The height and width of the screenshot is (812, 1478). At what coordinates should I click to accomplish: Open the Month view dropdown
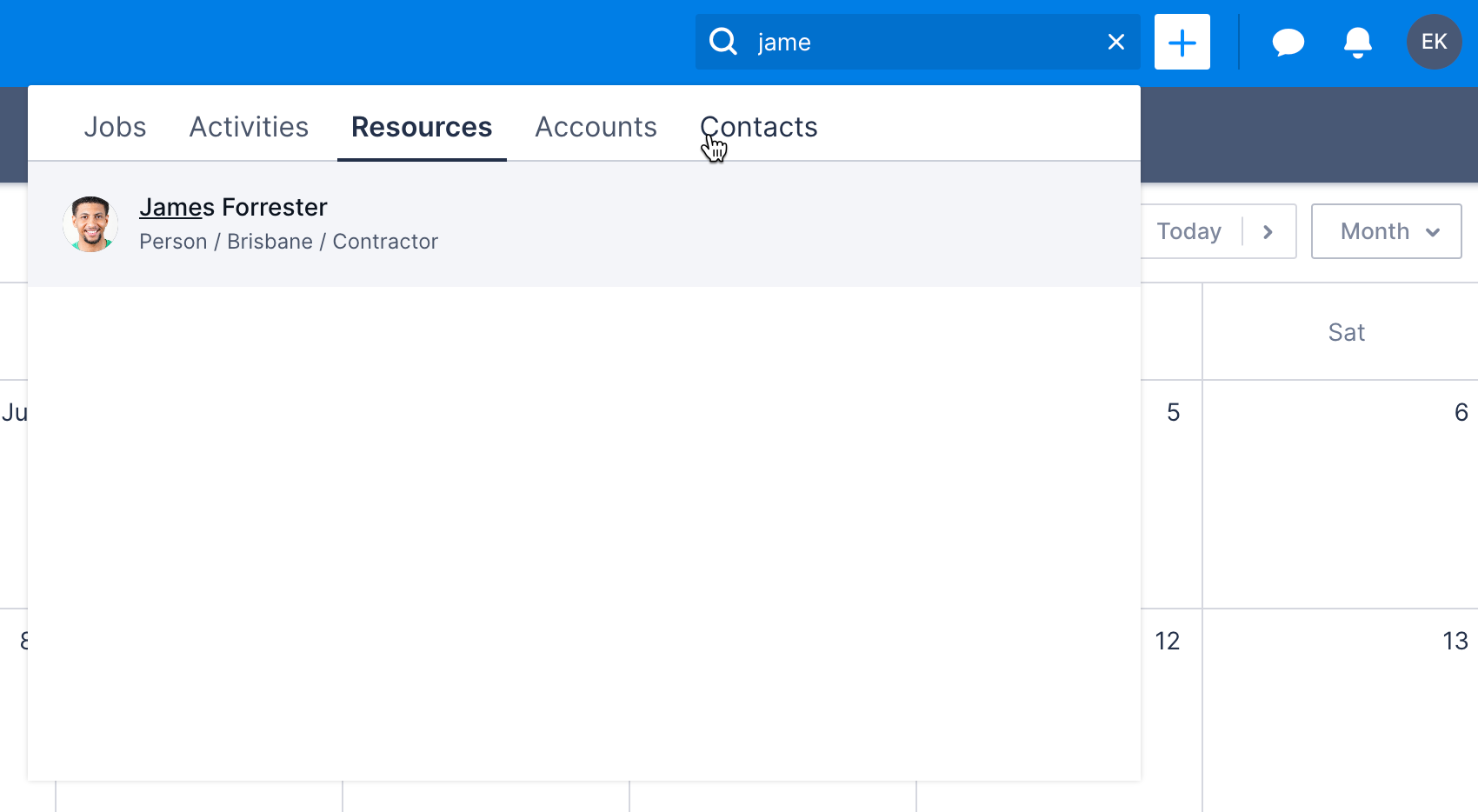pos(1386,231)
